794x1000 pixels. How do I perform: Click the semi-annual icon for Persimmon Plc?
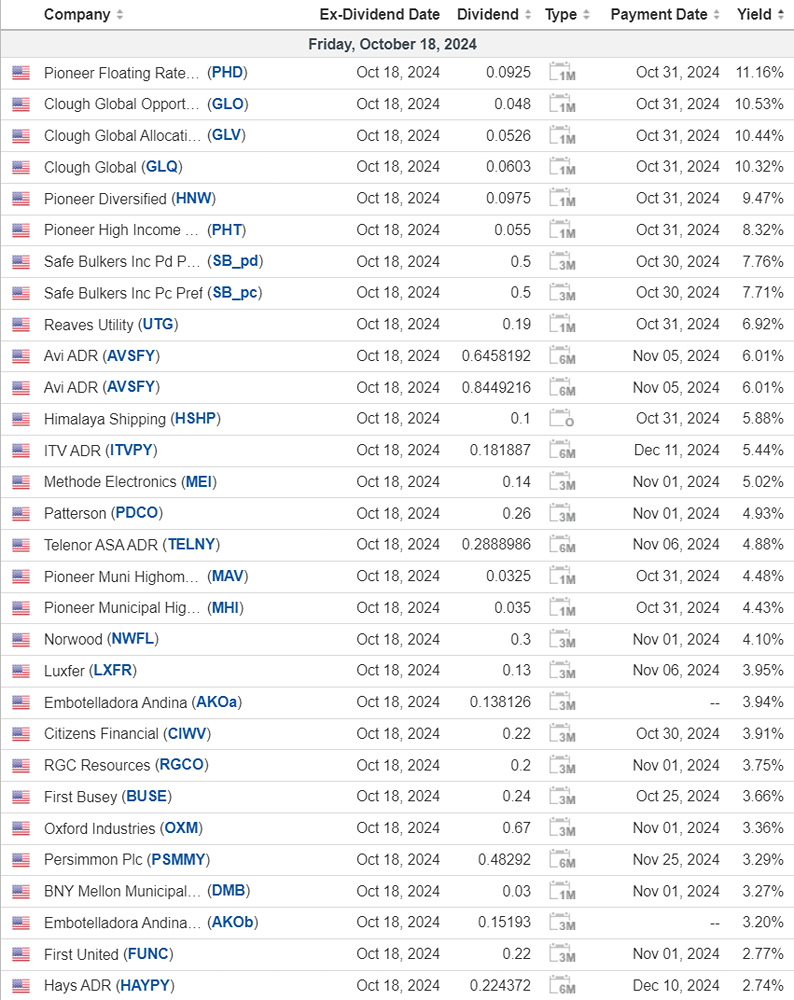[x=562, y=859]
